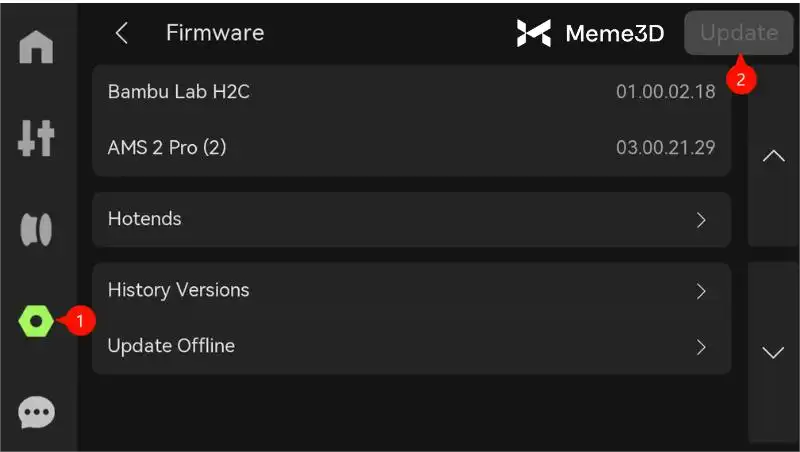Open the controls sliders icon in sidebar
This screenshot has width=800, height=452.
(x=37, y=140)
